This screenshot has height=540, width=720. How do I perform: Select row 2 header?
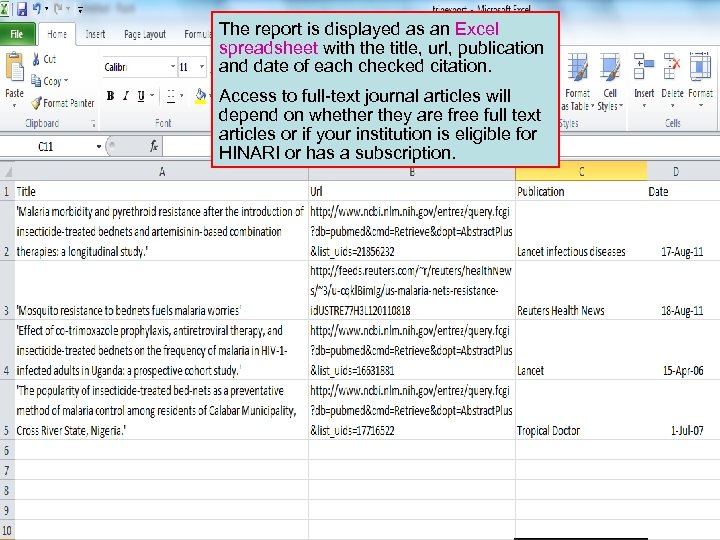[7, 231]
